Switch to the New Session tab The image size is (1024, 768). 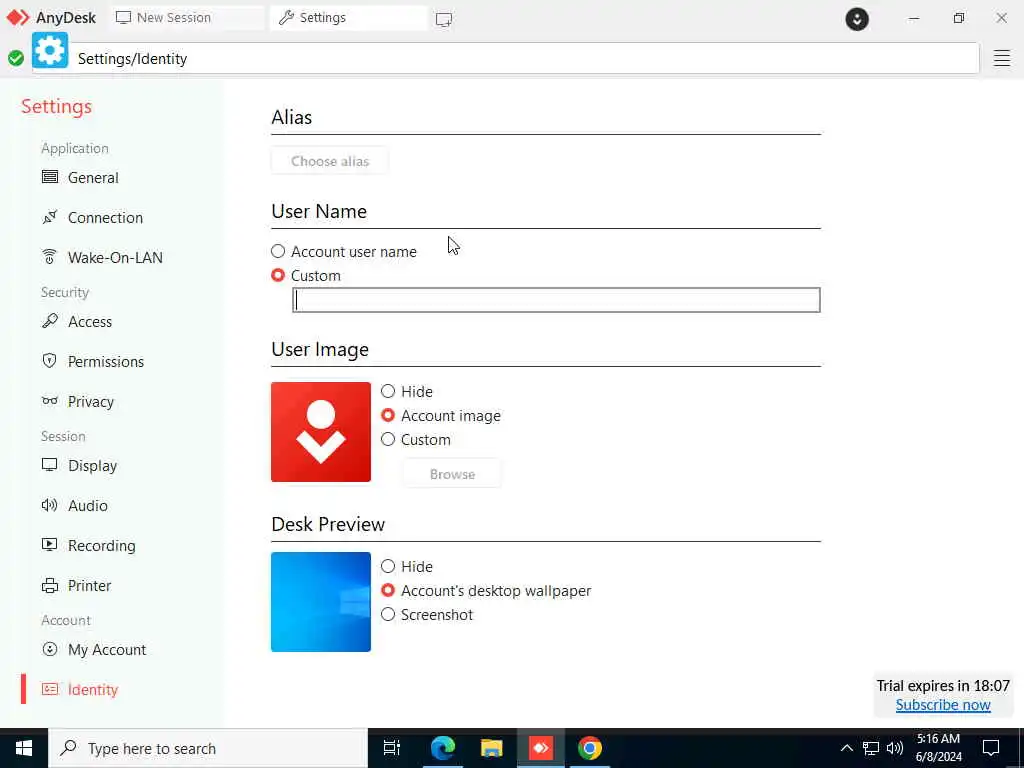187,18
